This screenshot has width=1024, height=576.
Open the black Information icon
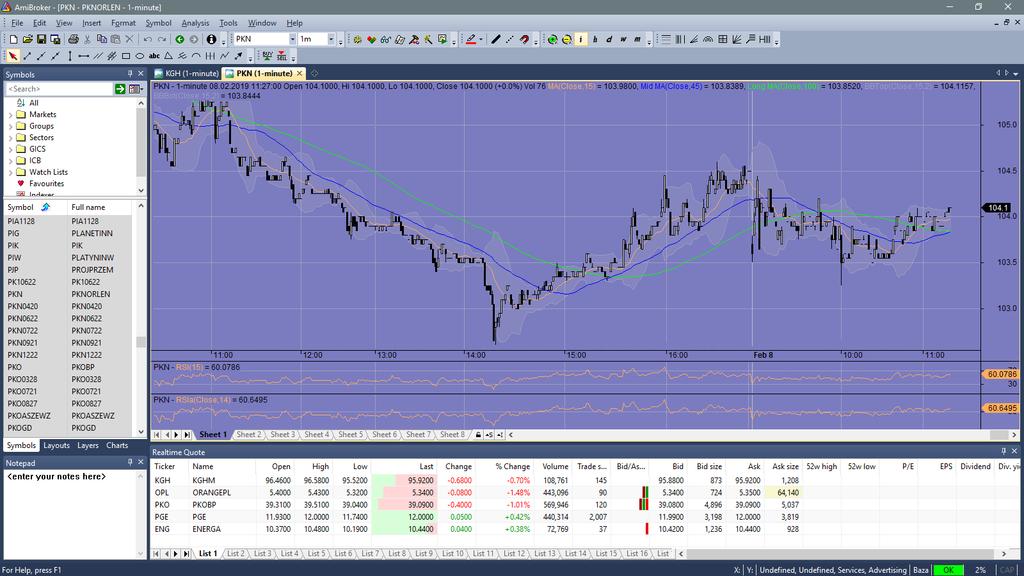coord(212,39)
